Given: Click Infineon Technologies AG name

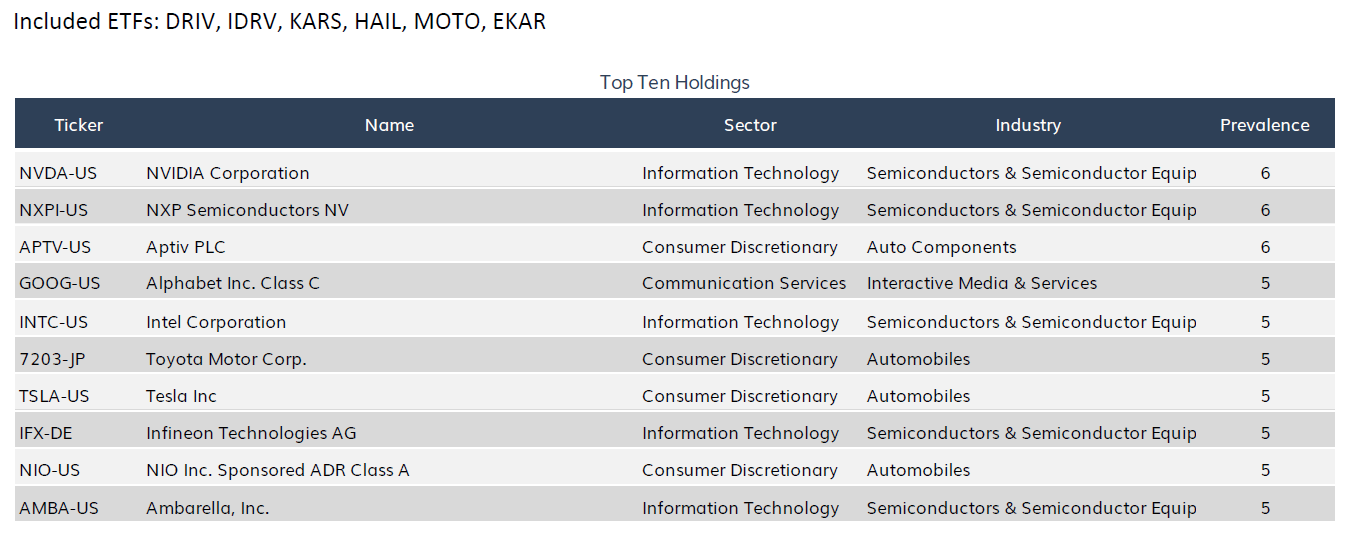Looking at the screenshot, I should (251, 433).
